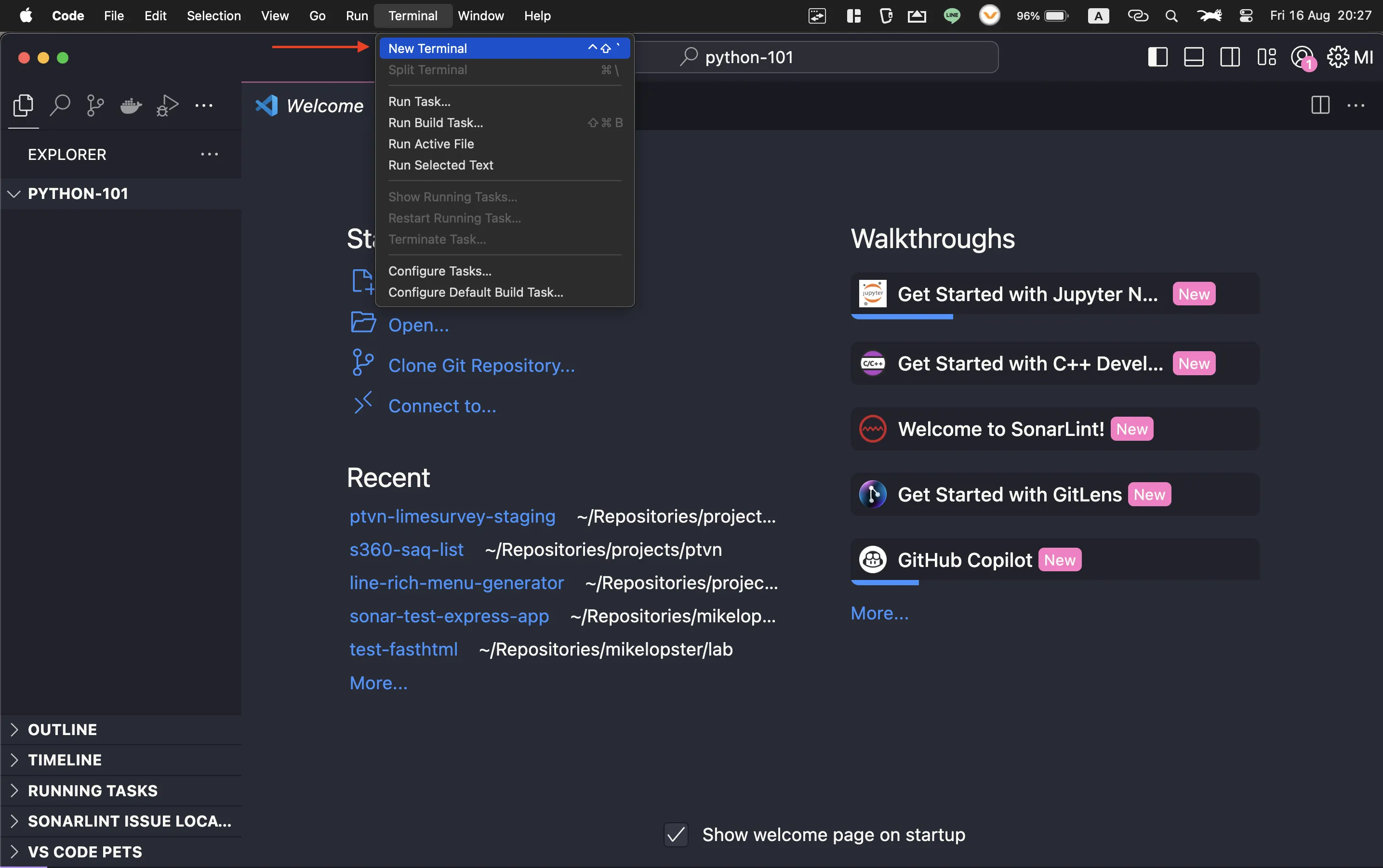Open macOS Control Center icon
This screenshot has width=1383, height=868.
[1246, 16]
